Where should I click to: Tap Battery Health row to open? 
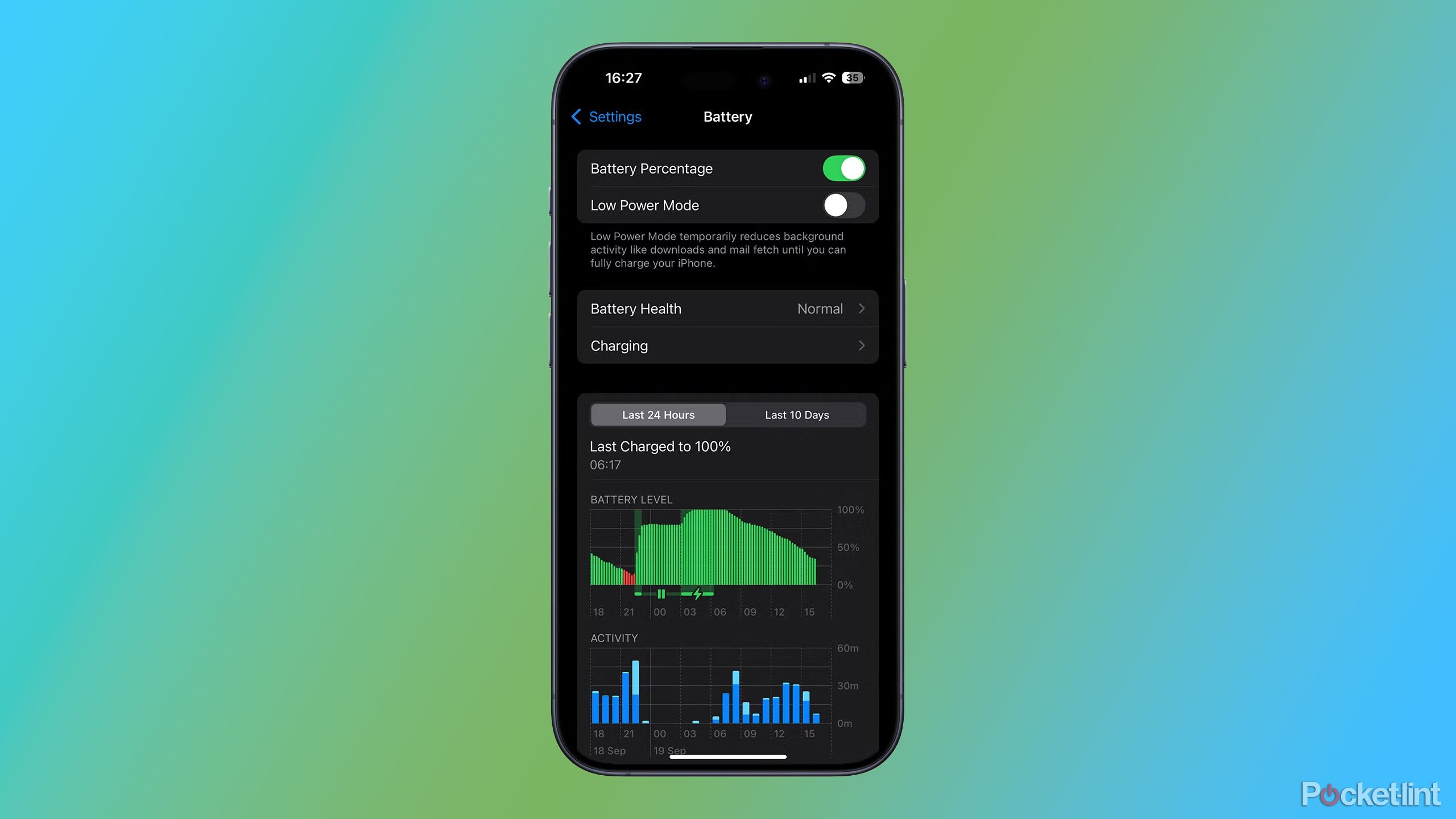point(727,308)
